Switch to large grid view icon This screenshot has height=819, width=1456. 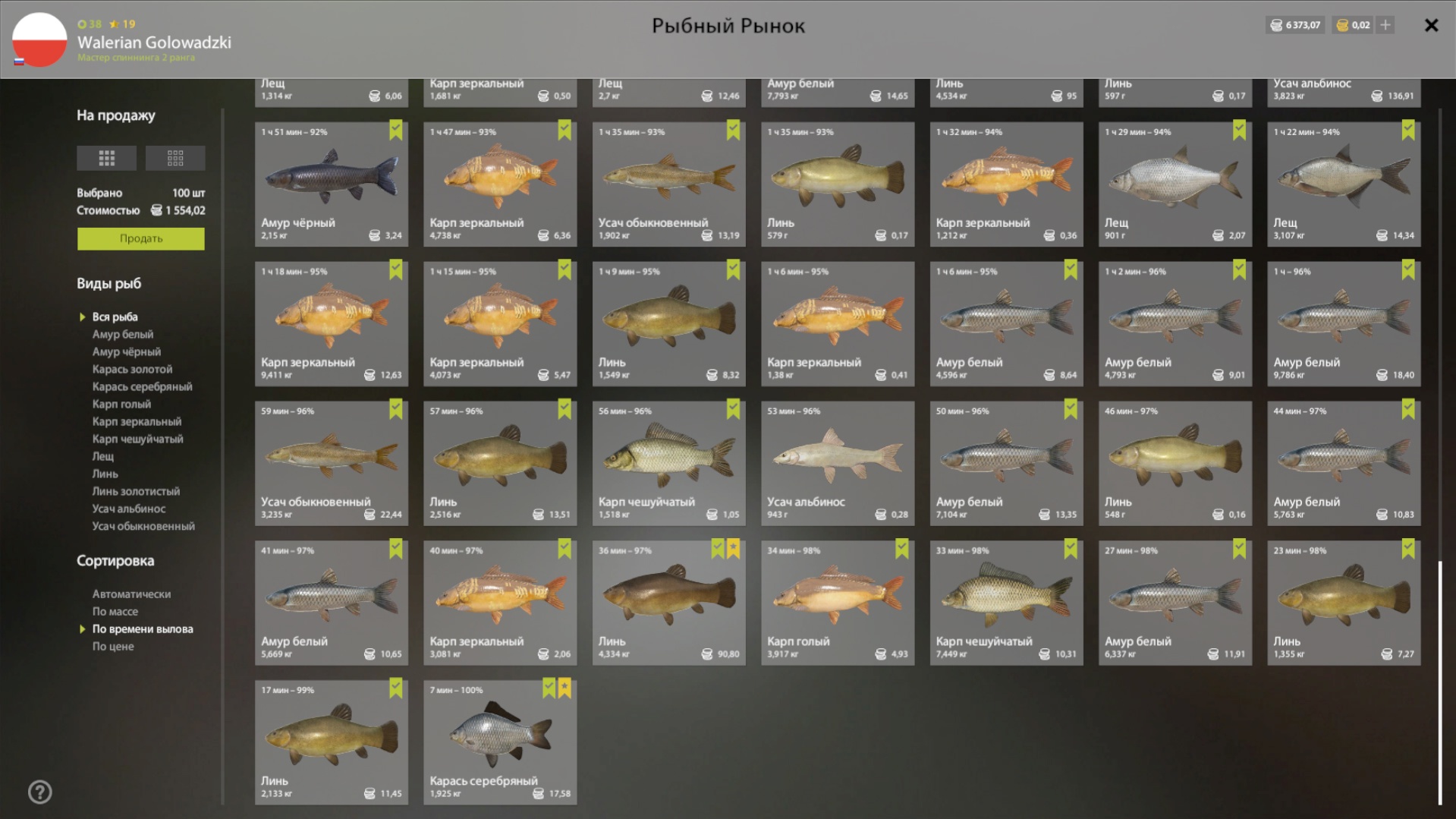click(106, 158)
